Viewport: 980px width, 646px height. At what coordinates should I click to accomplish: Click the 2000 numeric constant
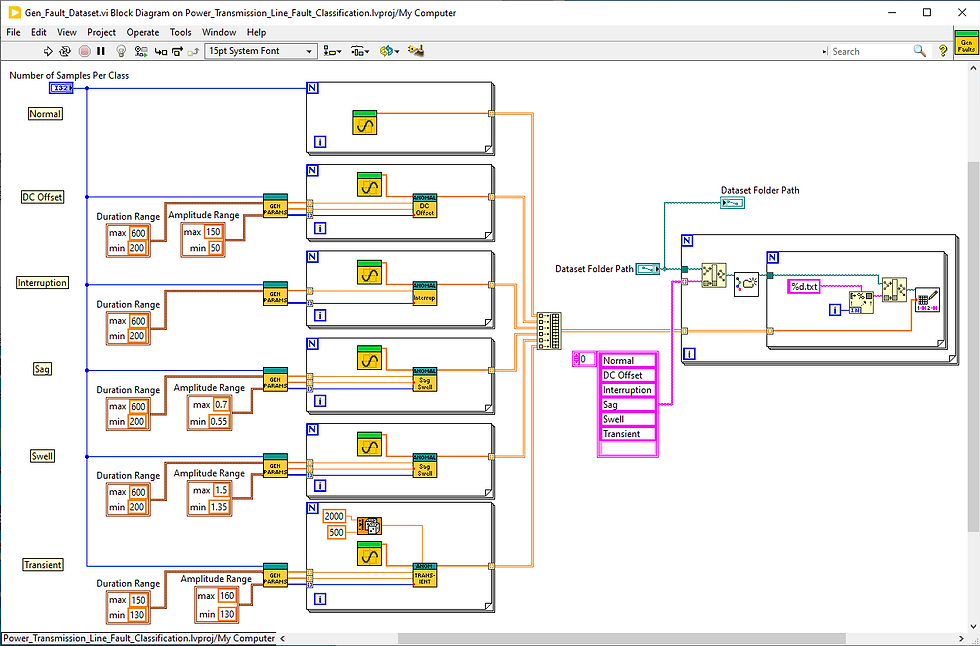click(334, 516)
